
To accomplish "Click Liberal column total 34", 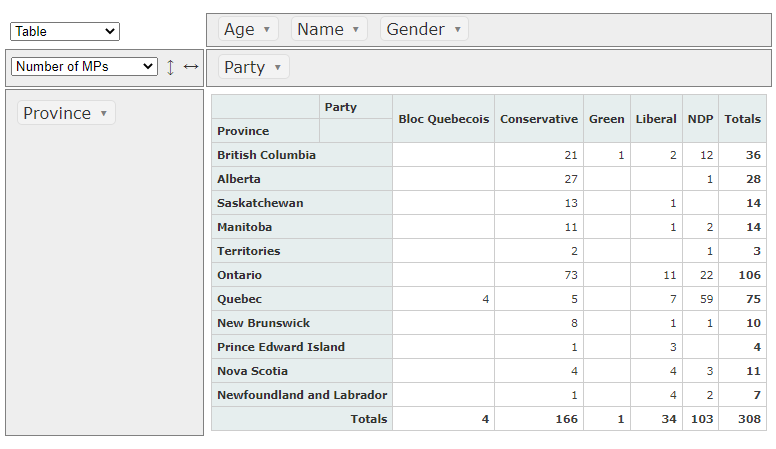I will coord(656,419).
